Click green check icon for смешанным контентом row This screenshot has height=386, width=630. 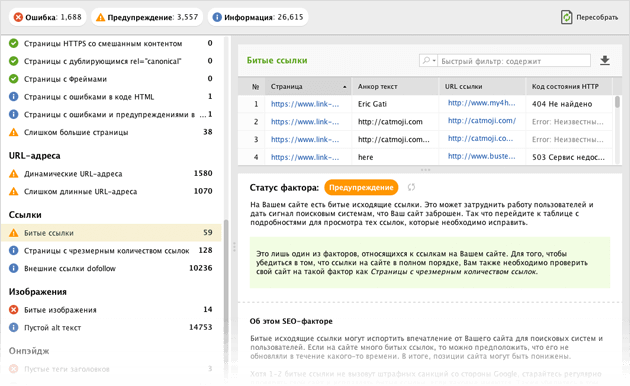[x=14, y=43]
